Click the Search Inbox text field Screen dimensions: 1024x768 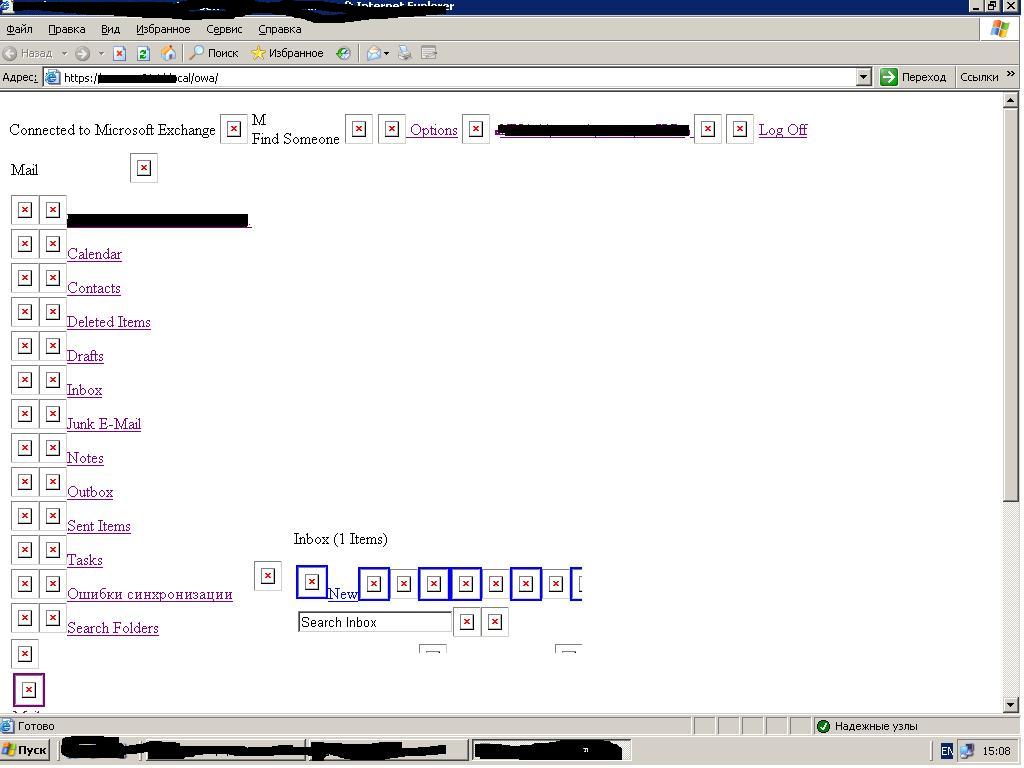(x=375, y=622)
